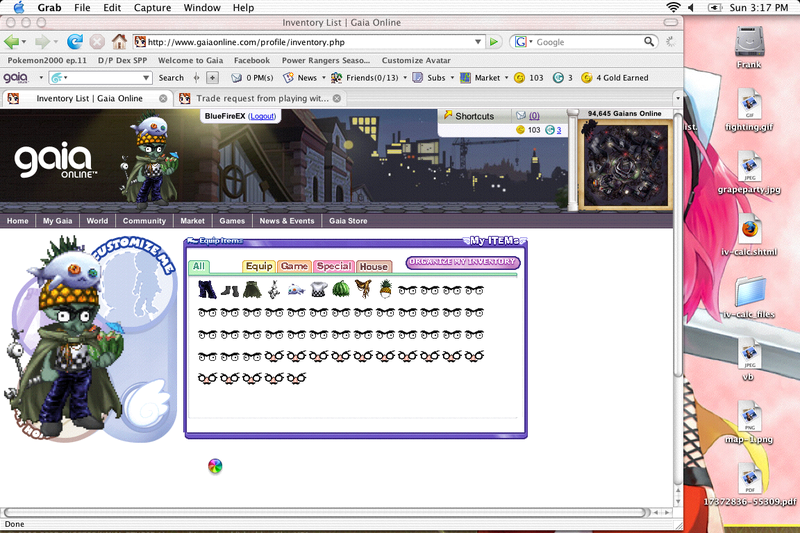Click the town map thumbnail
Image resolution: width=800 pixels, height=533 pixels.
tap(626, 165)
